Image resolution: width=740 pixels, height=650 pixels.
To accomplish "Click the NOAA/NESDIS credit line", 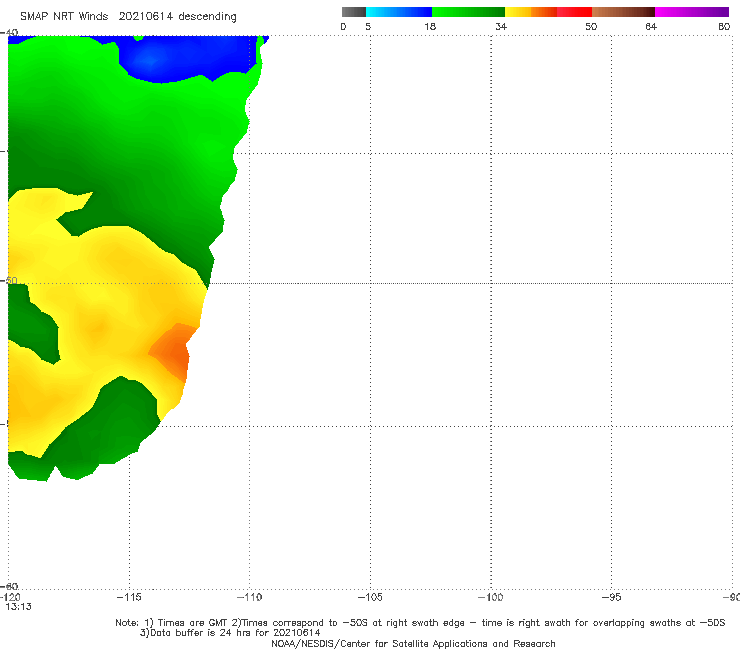I will tap(413, 643).
